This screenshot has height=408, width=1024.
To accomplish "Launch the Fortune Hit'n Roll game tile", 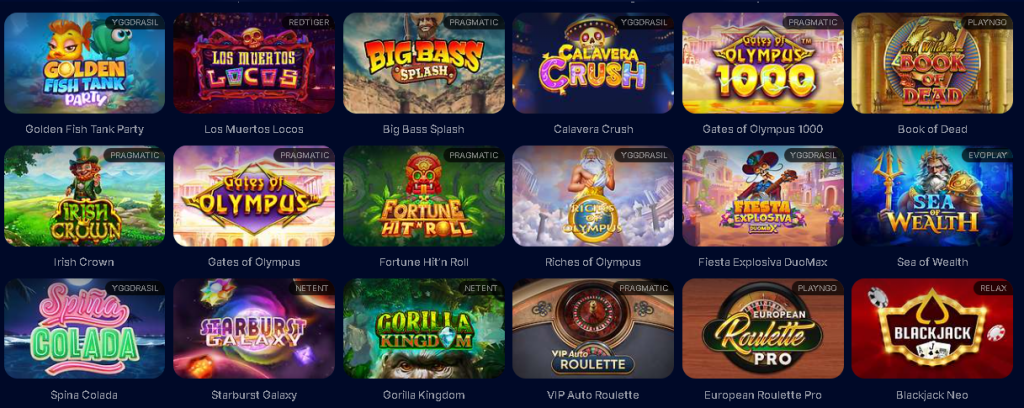I will tap(423, 196).
